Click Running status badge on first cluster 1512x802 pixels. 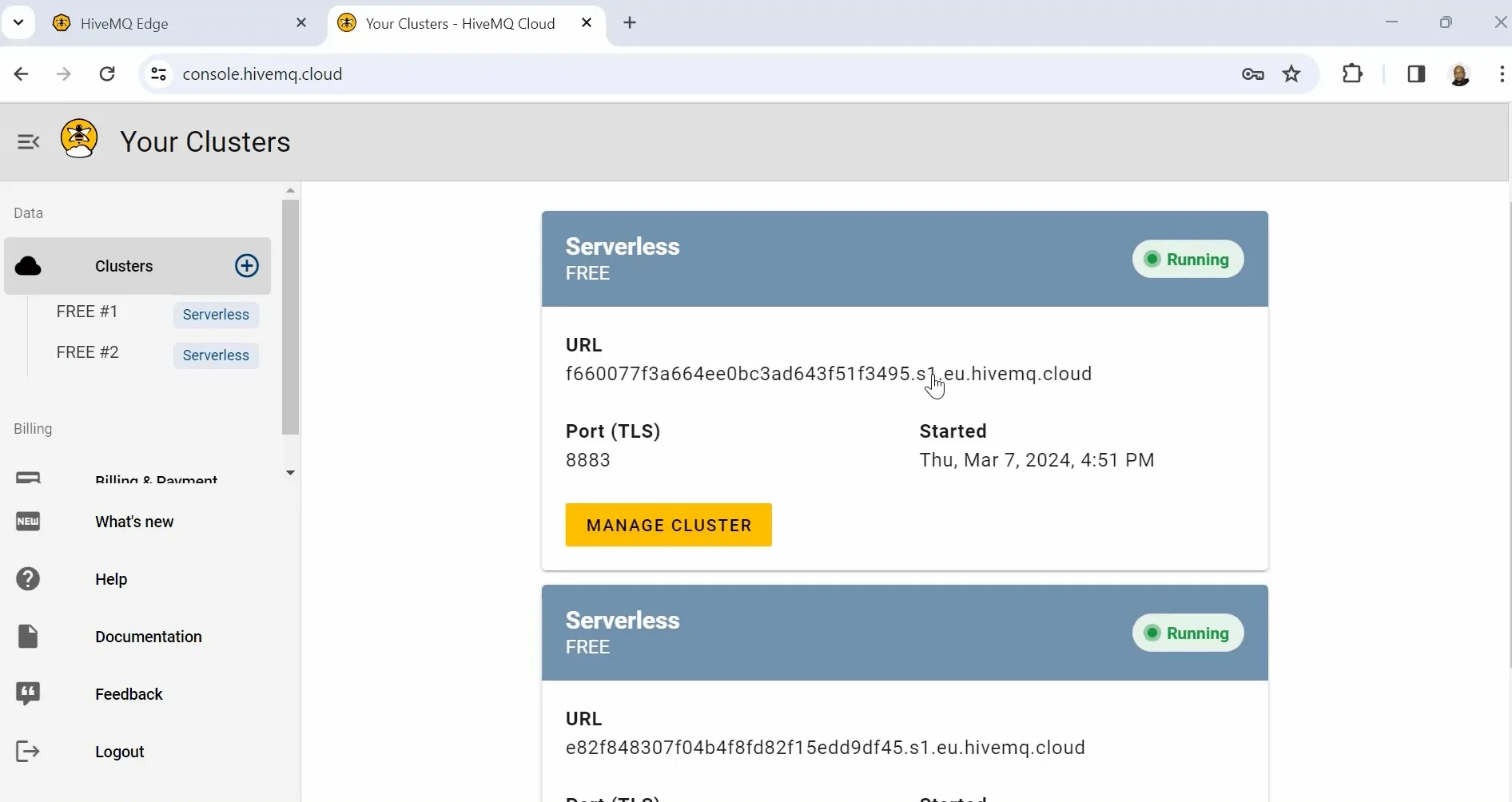pyautogui.click(x=1188, y=259)
